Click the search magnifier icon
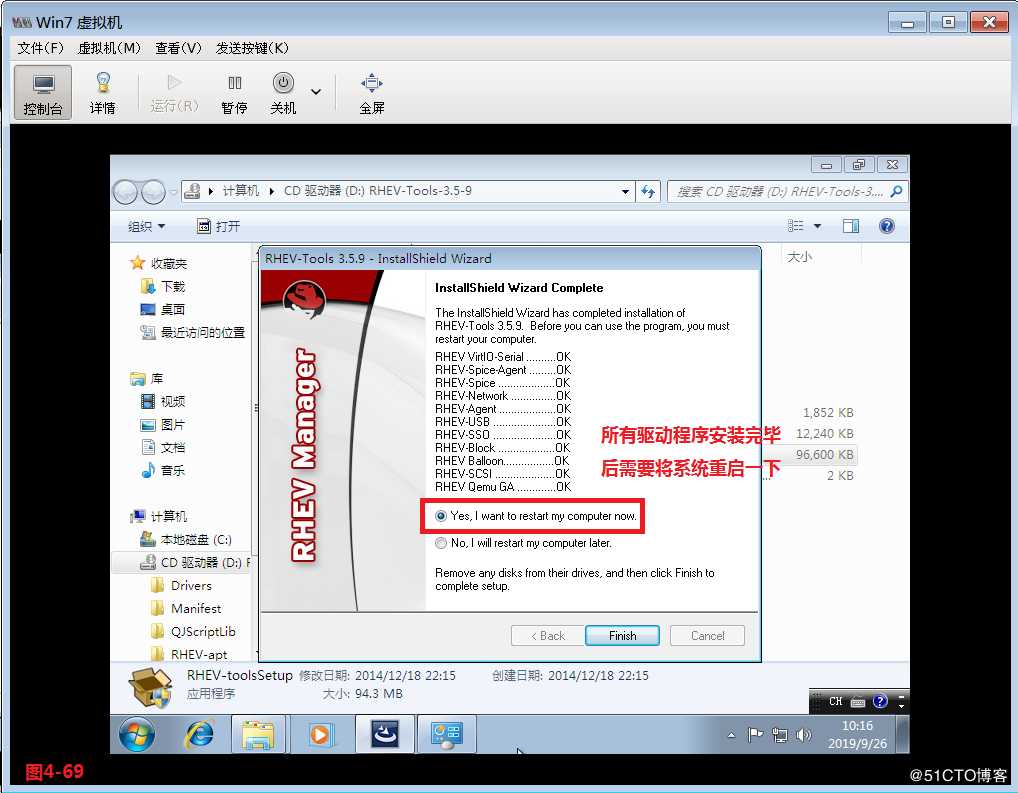 pyautogui.click(x=897, y=192)
